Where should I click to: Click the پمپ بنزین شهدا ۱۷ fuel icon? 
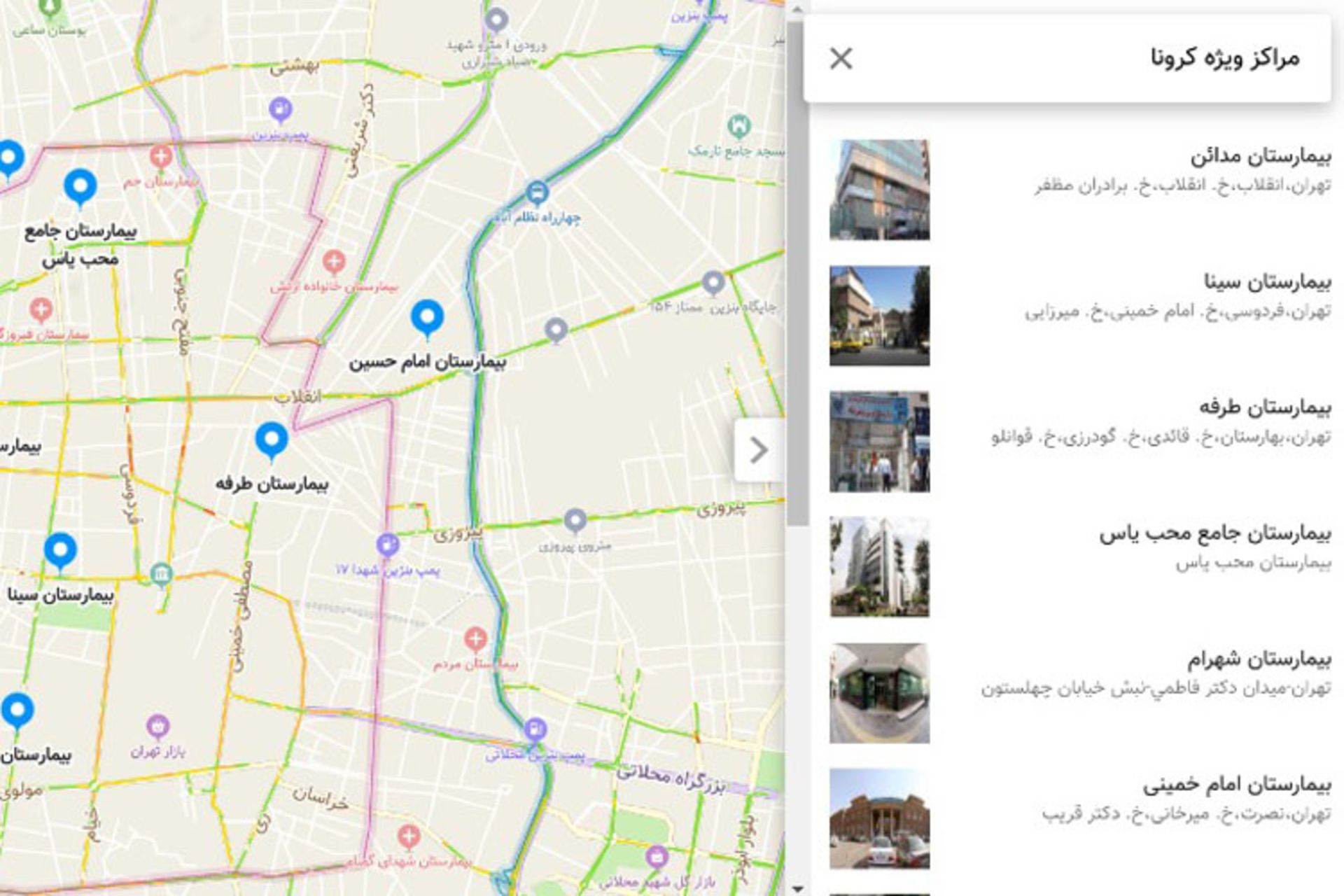(x=387, y=544)
